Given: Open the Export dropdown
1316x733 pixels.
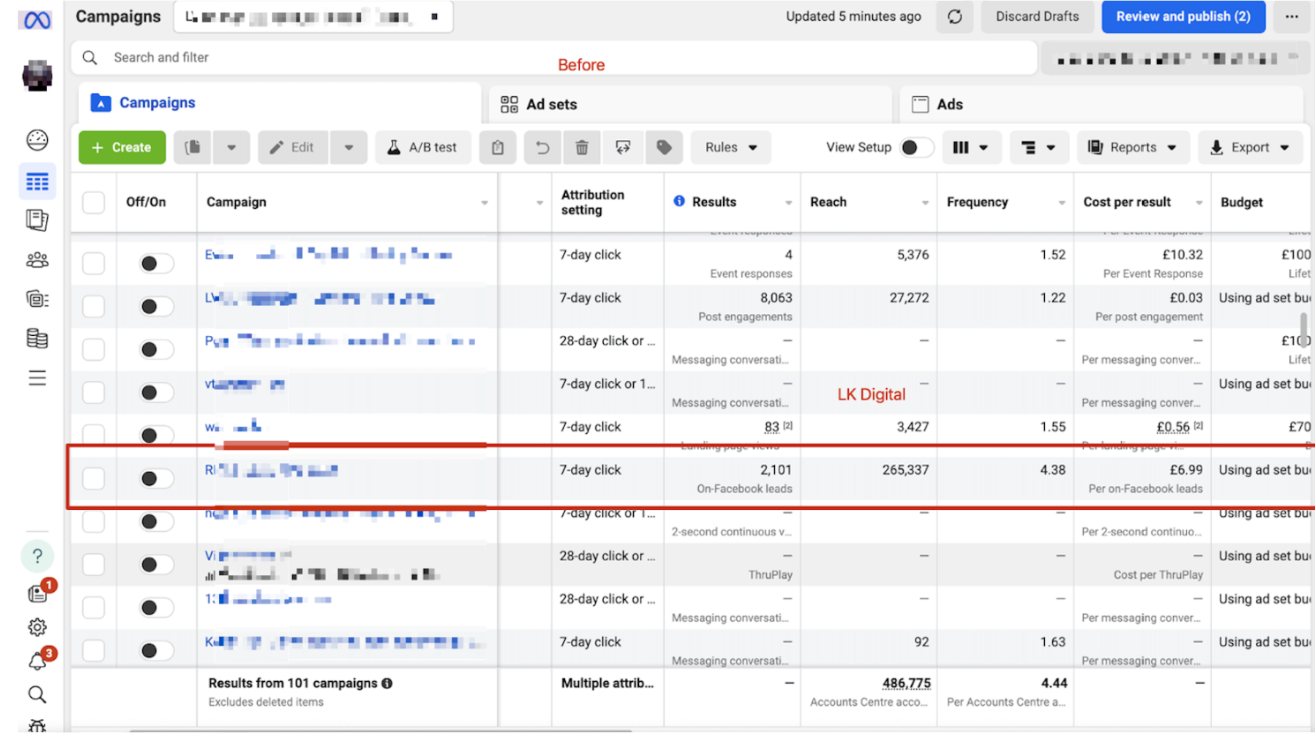Looking at the screenshot, I should coord(1250,147).
